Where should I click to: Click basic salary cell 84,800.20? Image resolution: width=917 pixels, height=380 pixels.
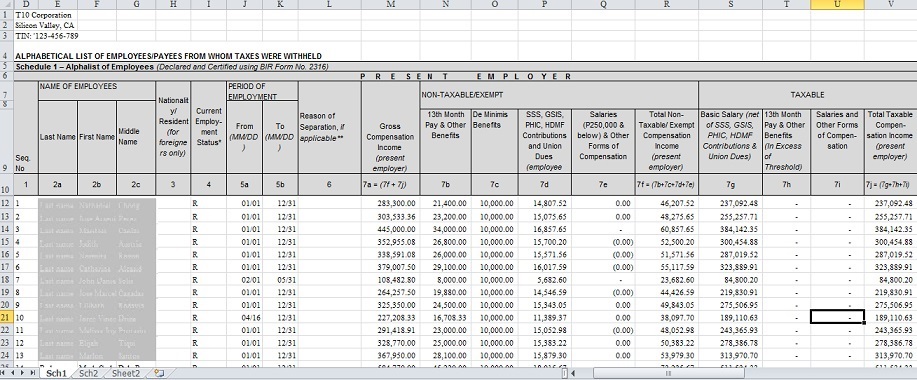click(x=730, y=279)
